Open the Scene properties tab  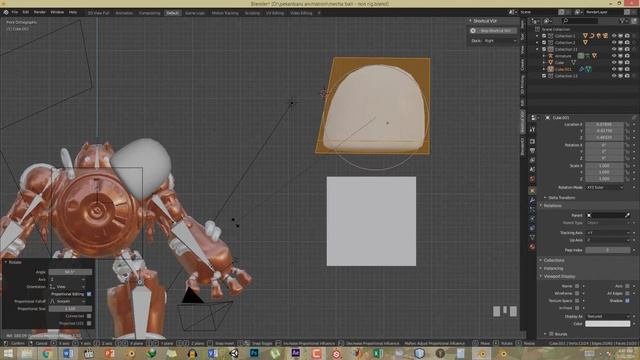(532, 169)
